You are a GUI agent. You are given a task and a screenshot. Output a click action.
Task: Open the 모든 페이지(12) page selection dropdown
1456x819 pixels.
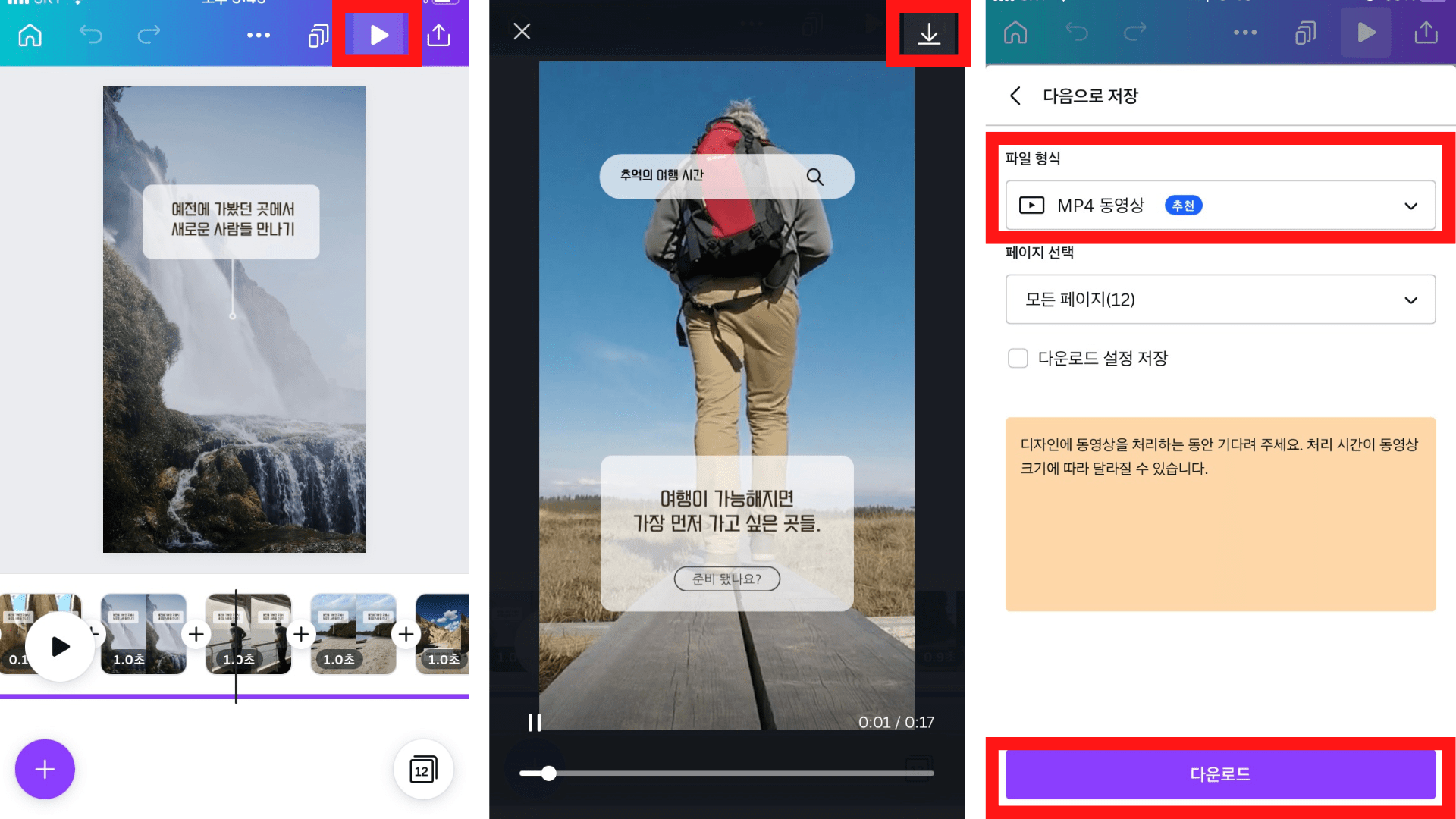pyautogui.click(x=1220, y=300)
